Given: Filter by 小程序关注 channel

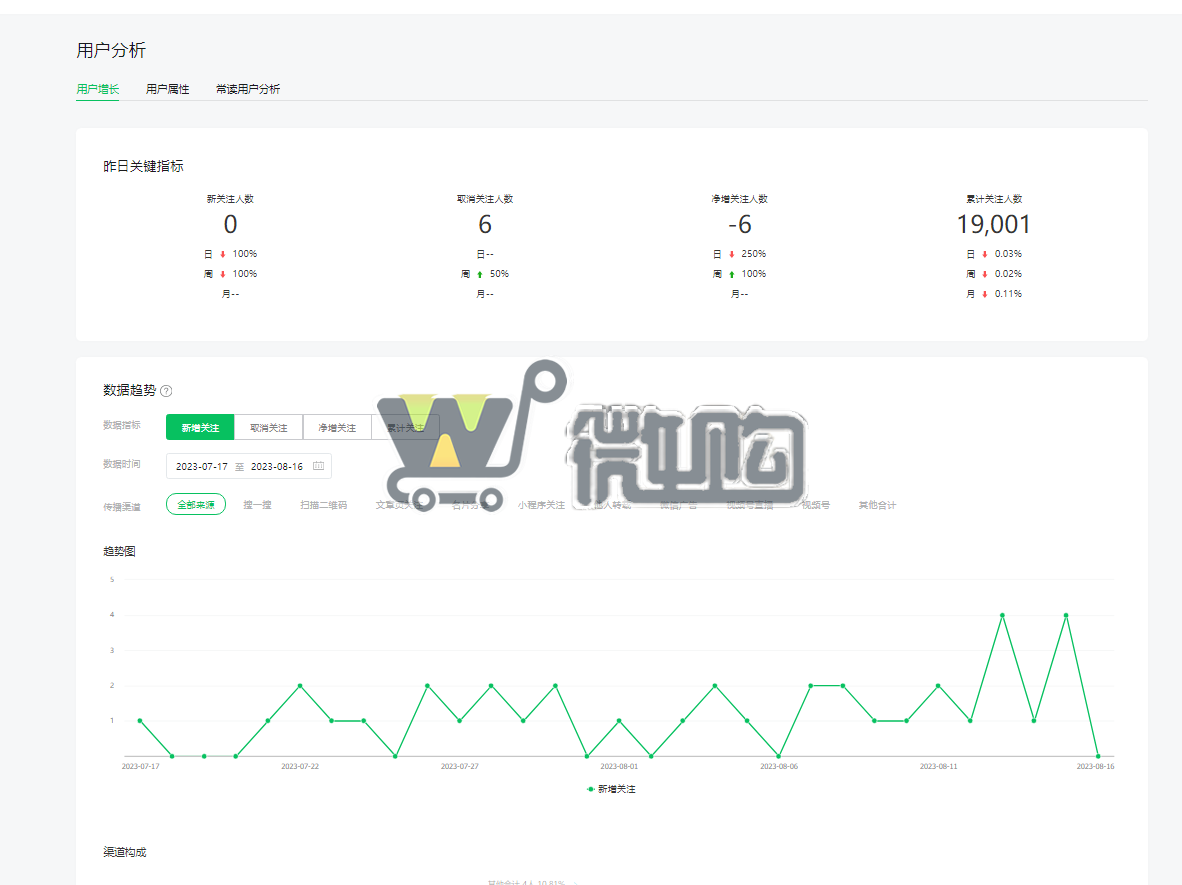Looking at the screenshot, I should tap(541, 505).
